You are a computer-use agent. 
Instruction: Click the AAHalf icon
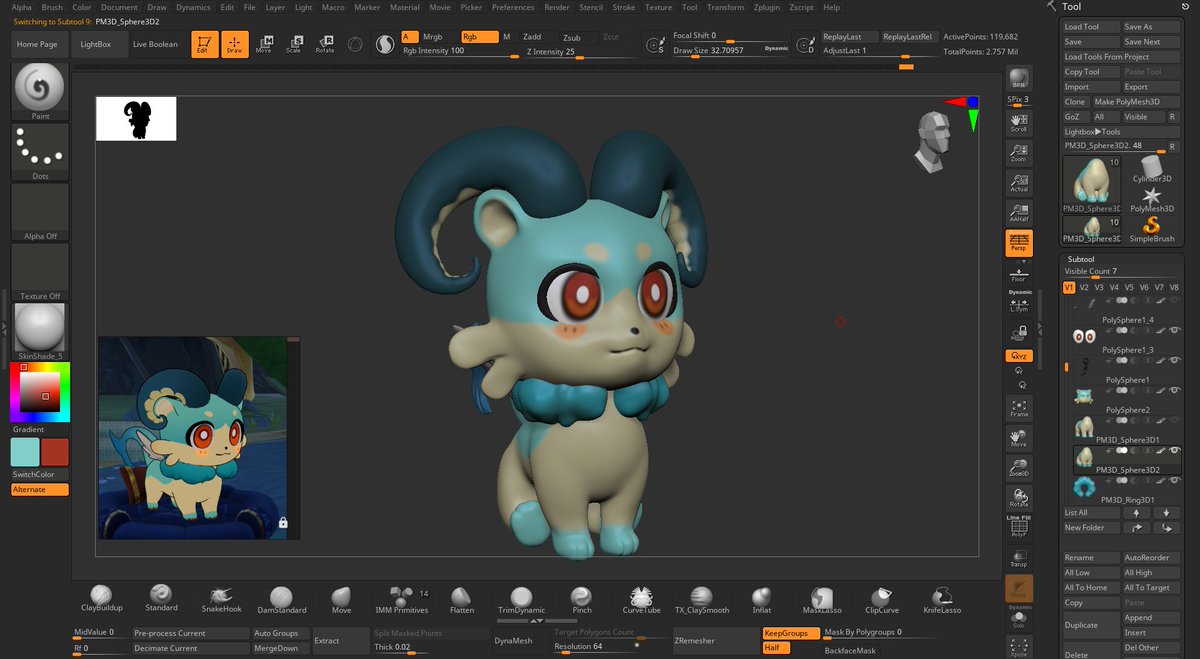1019,212
